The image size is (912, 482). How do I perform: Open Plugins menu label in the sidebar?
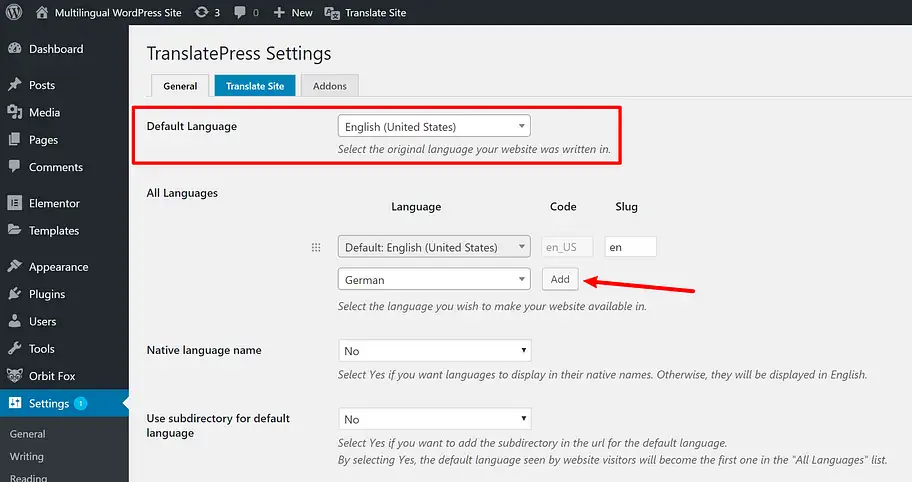pos(47,294)
